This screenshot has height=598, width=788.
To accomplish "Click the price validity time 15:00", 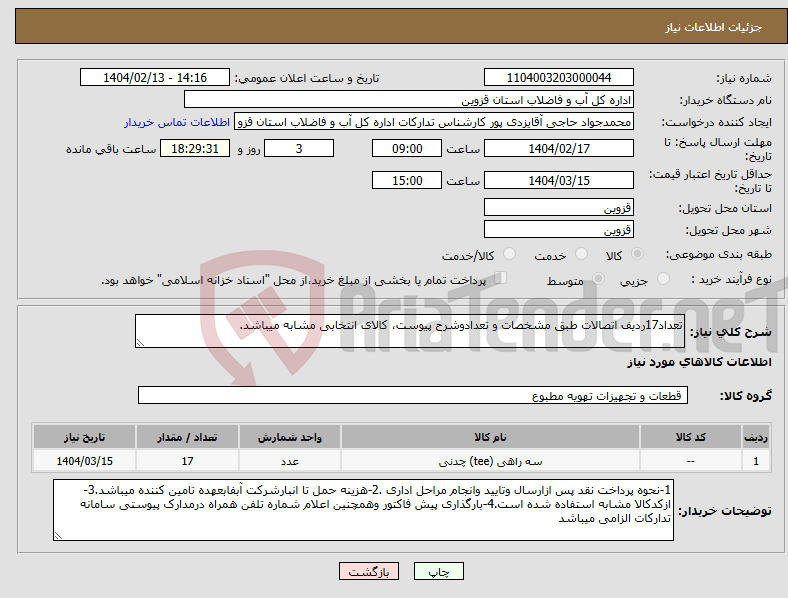I will click(x=407, y=180).
